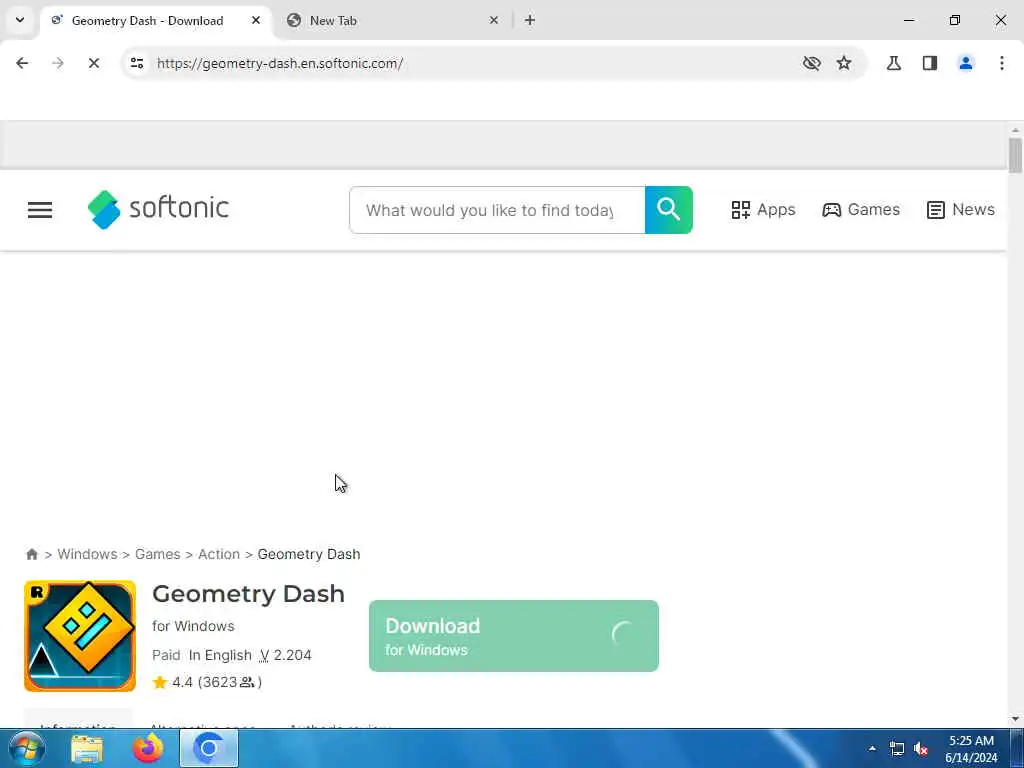Click the network tray icon
Image resolution: width=1024 pixels, height=768 pixels.
pos(897,748)
